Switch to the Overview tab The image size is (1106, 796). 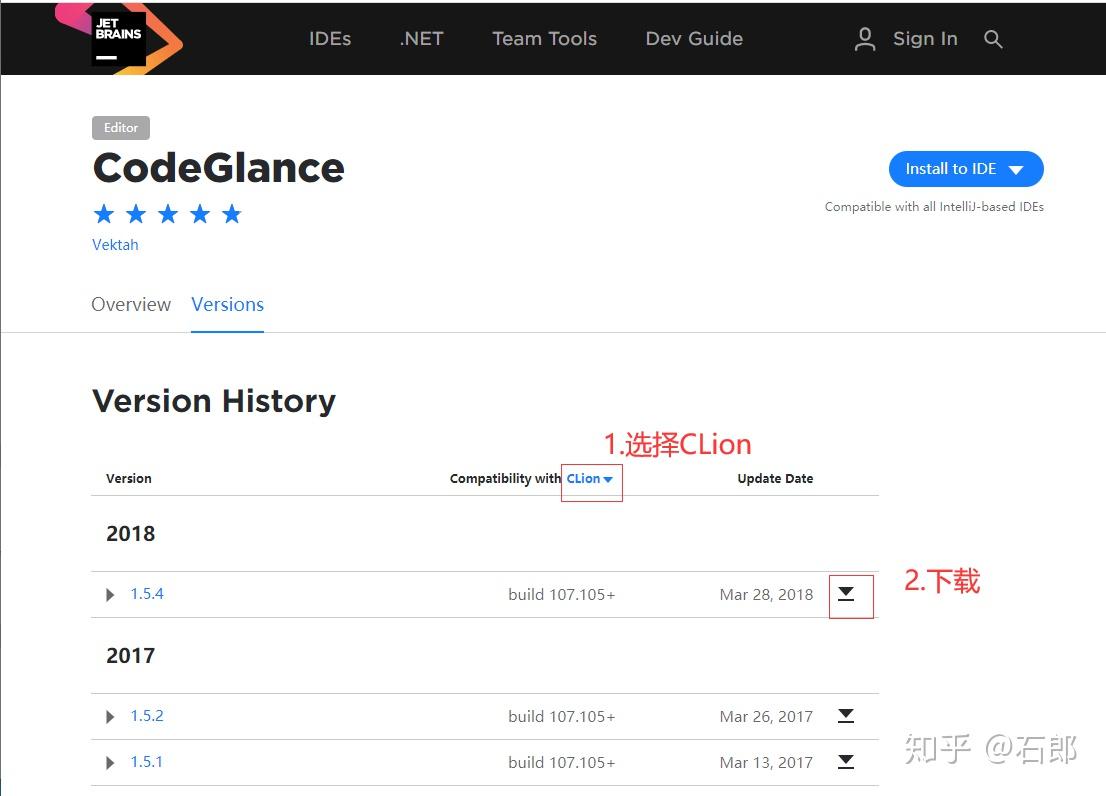coord(131,305)
